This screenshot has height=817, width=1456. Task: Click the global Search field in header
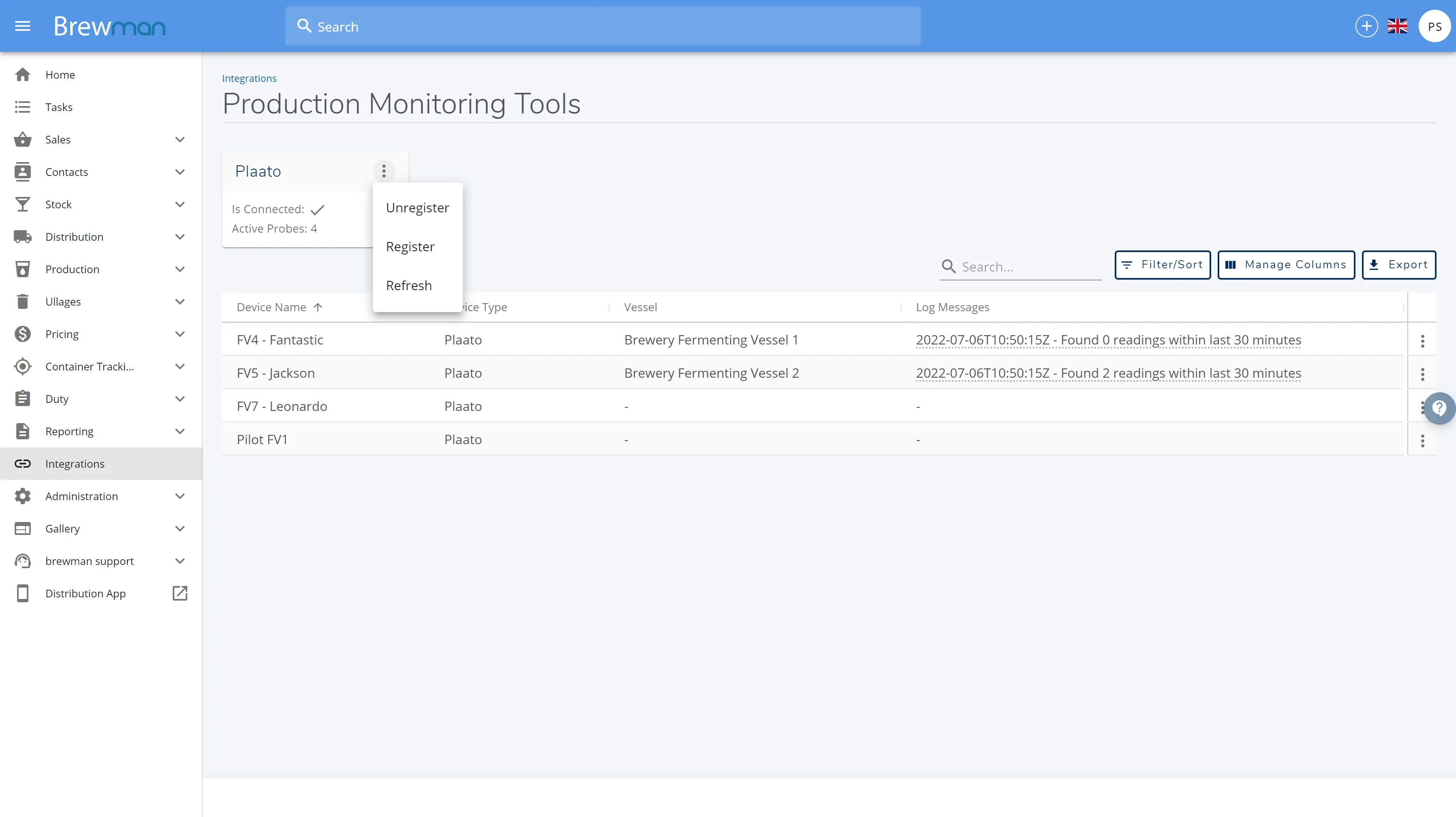pyautogui.click(x=602, y=26)
